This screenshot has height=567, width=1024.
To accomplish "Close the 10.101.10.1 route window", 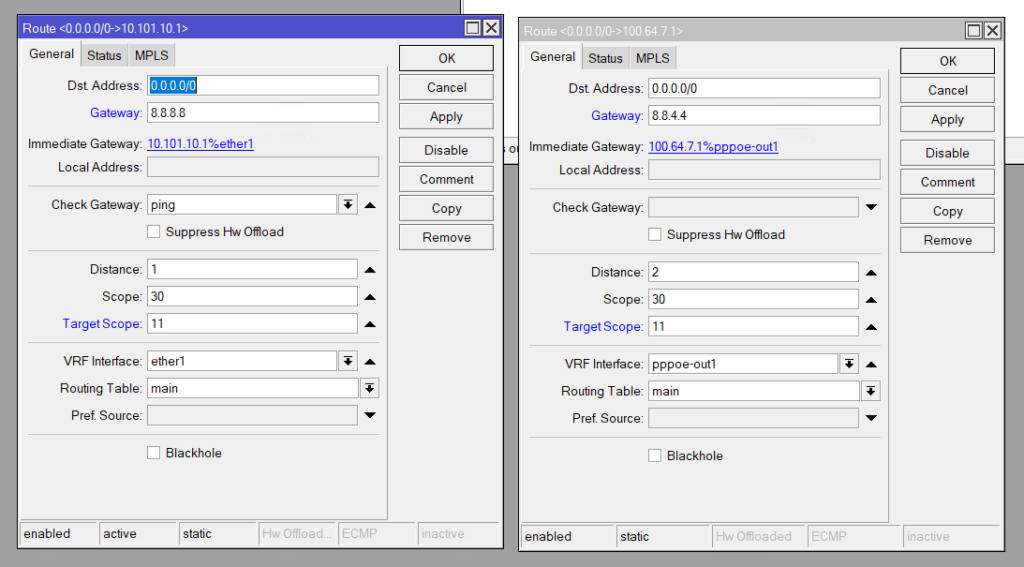I will [491, 27].
